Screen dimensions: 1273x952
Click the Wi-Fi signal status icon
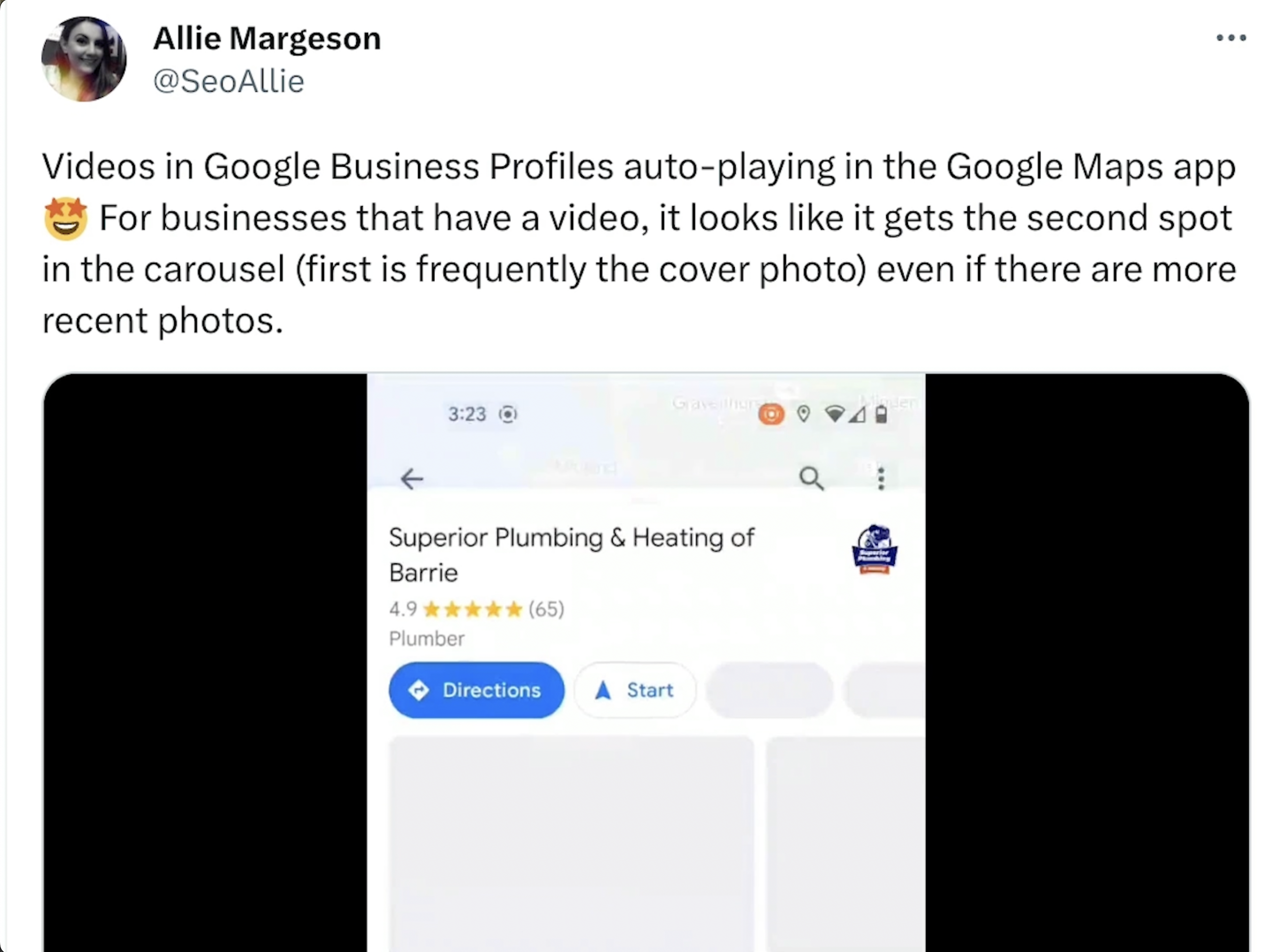(834, 413)
